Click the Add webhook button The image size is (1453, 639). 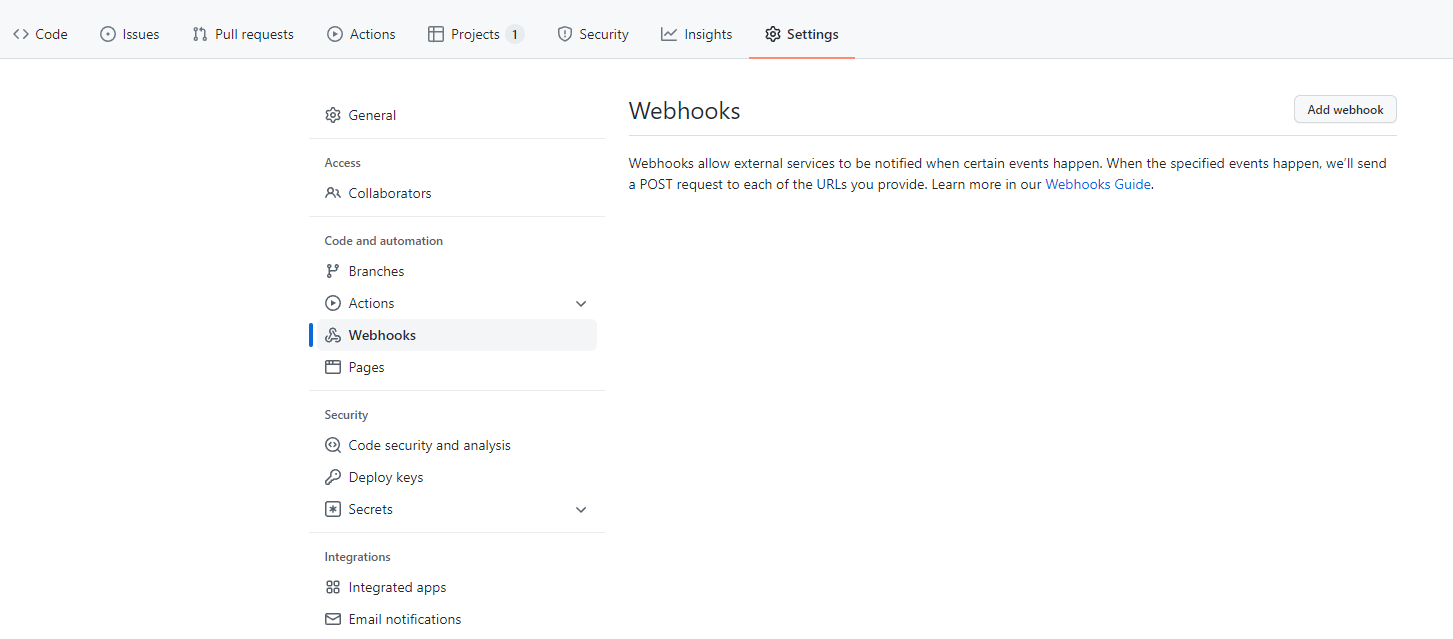tap(1345, 110)
